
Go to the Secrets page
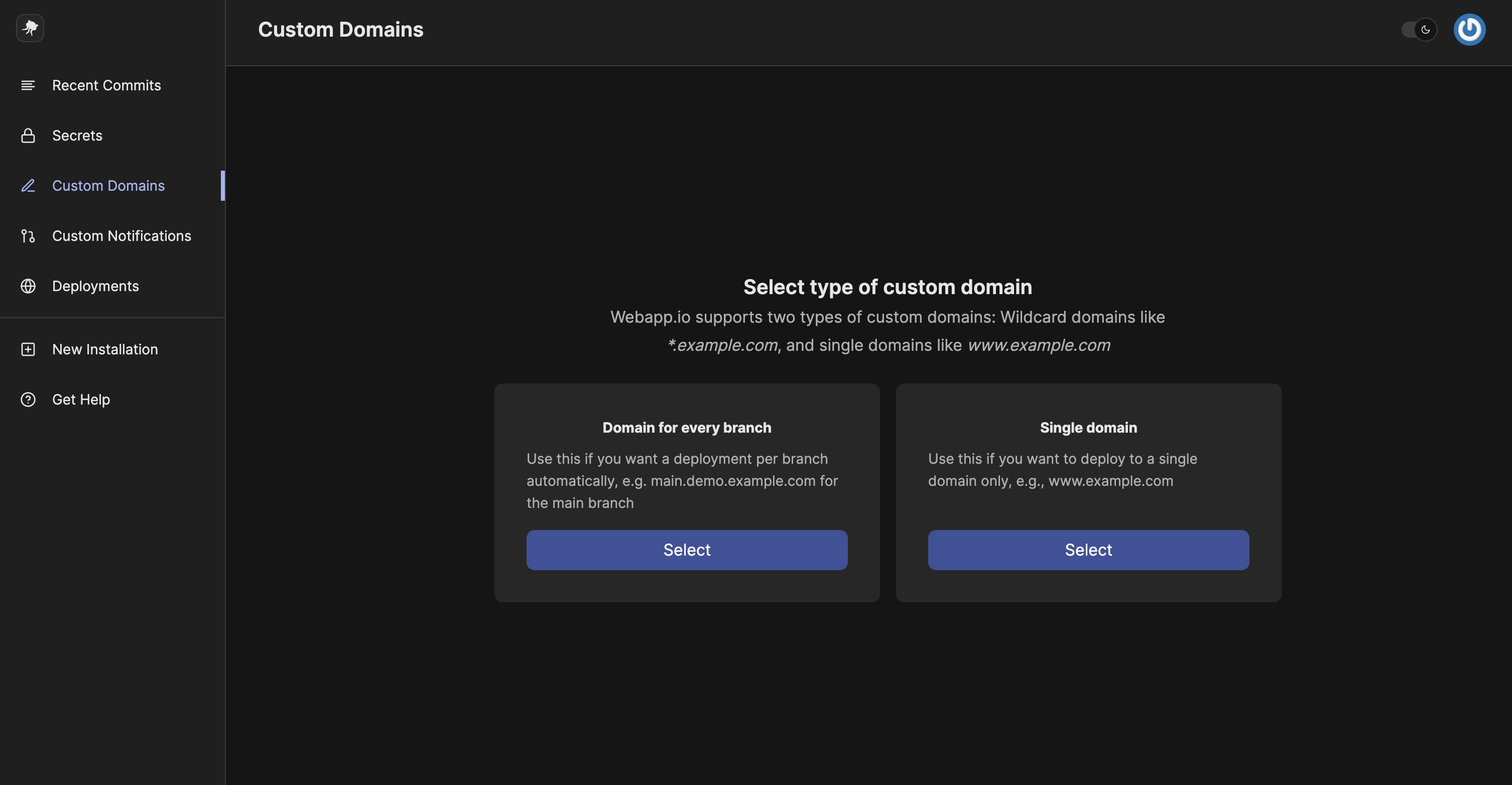[77, 136]
